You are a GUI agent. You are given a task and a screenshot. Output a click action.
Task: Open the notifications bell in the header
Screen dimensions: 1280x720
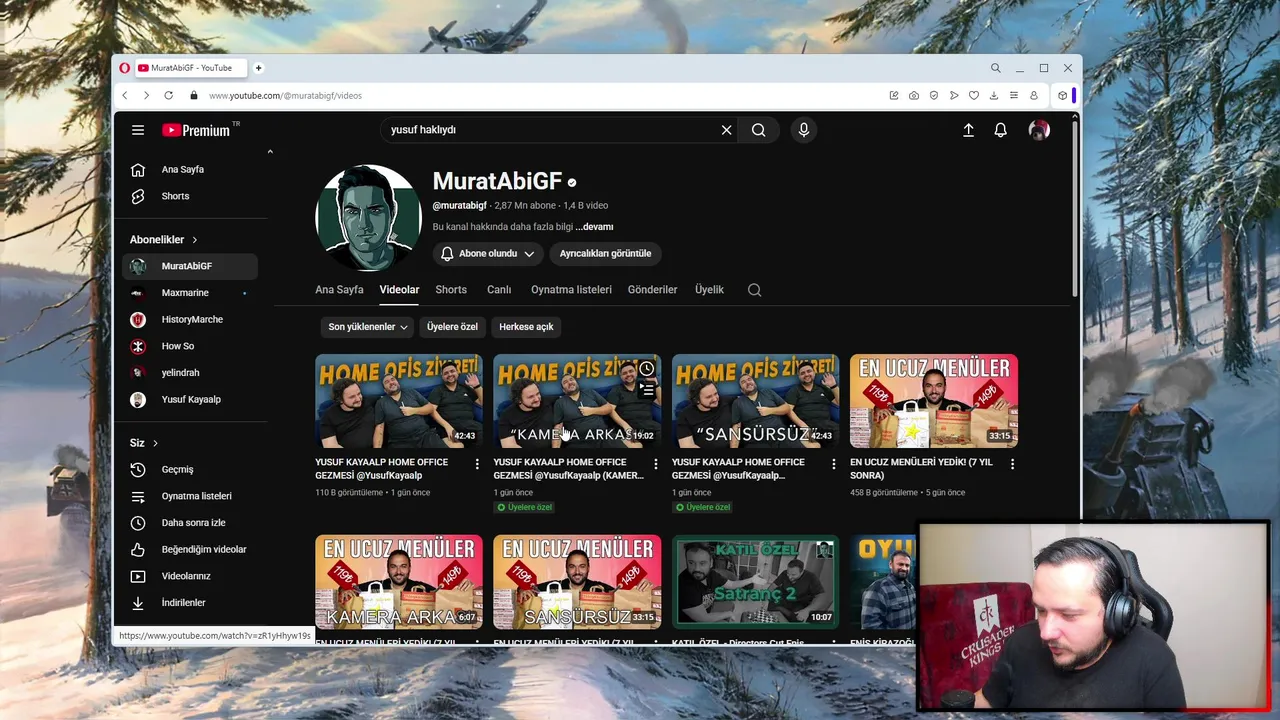point(1000,130)
